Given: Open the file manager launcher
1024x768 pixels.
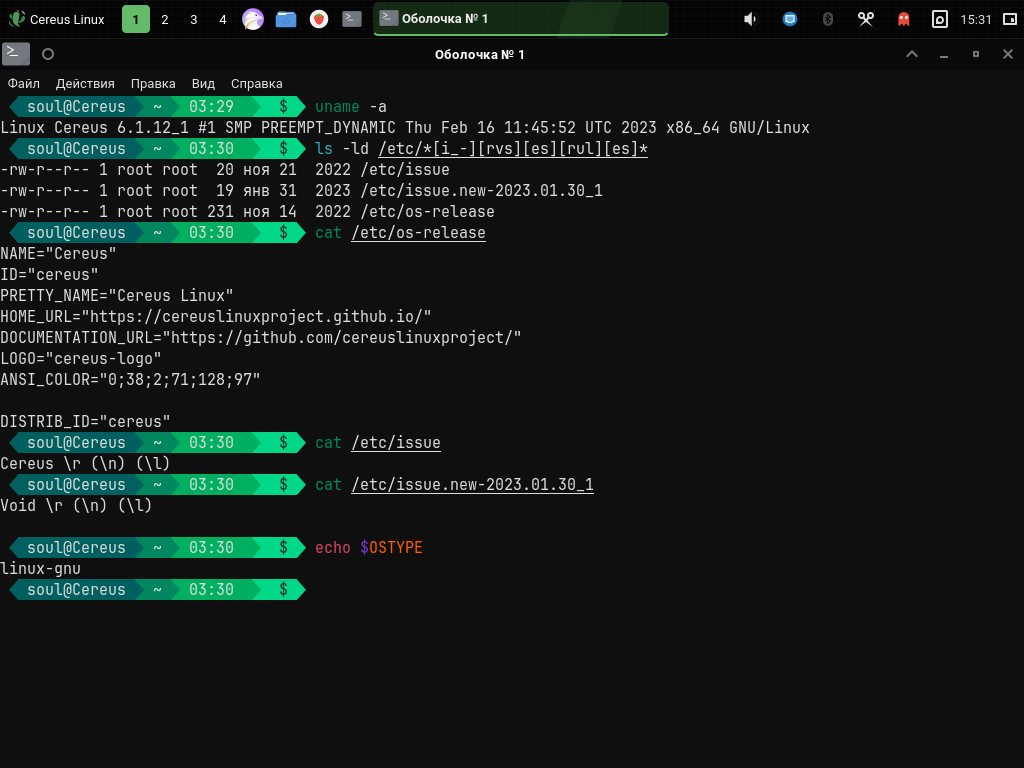Looking at the screenshot, I should tap(286, 19).
